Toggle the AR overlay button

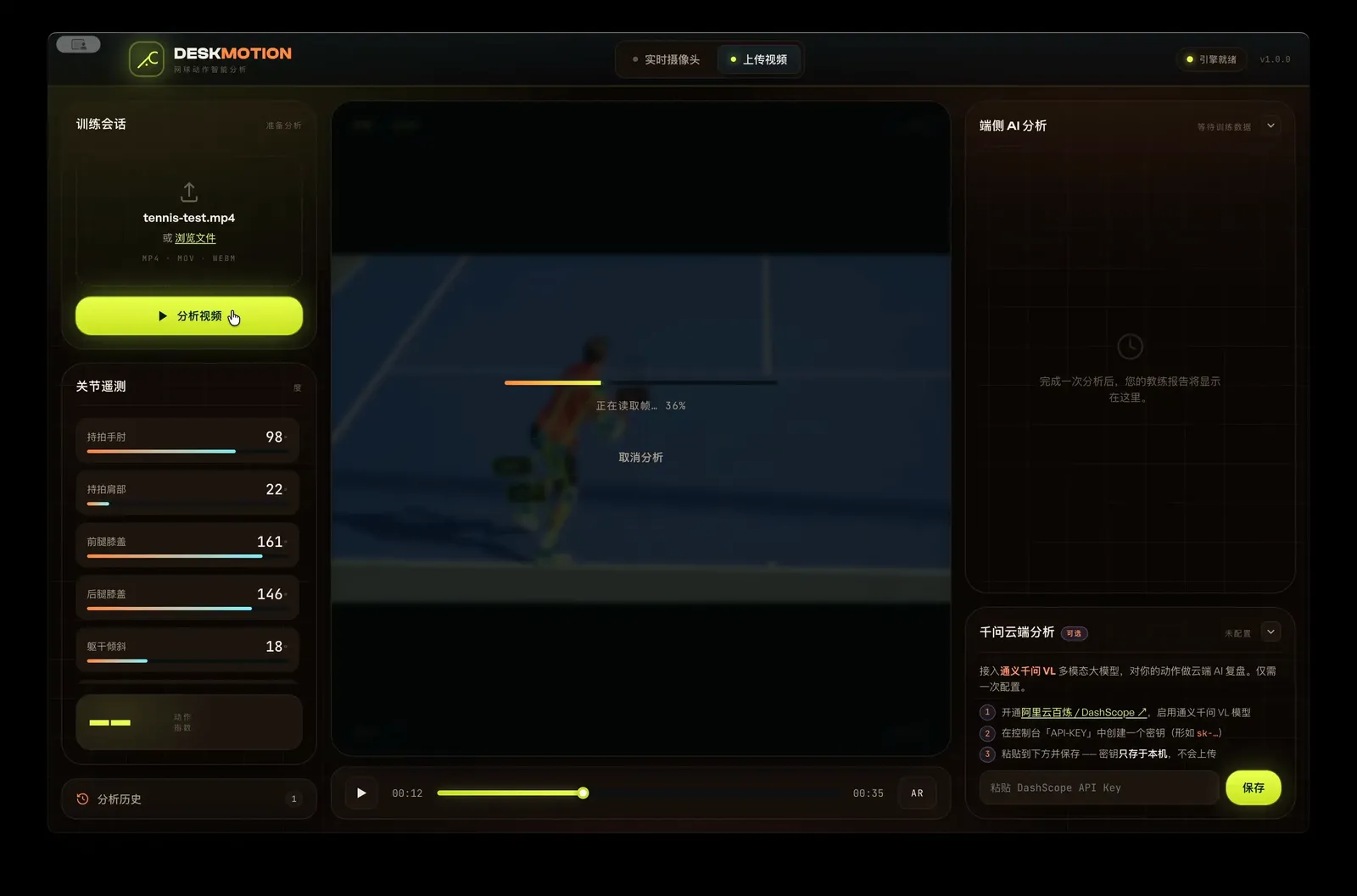(917, 793)
